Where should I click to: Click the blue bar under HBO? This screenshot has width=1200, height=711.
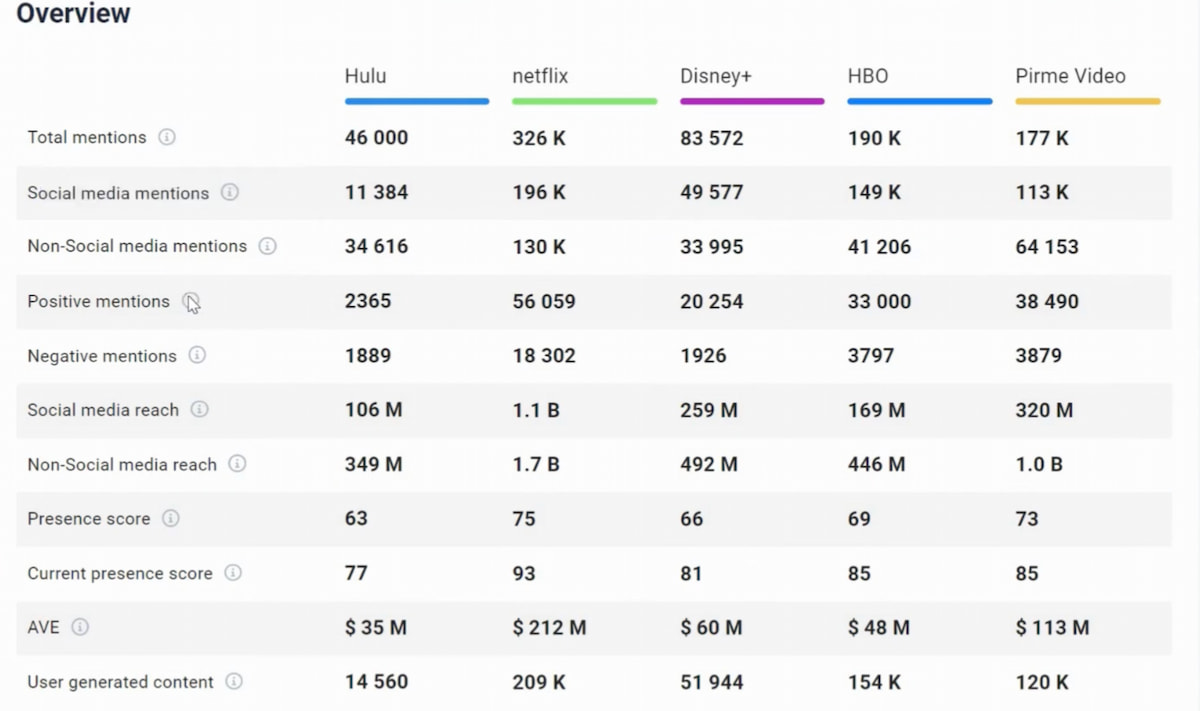tap(920, 101)
